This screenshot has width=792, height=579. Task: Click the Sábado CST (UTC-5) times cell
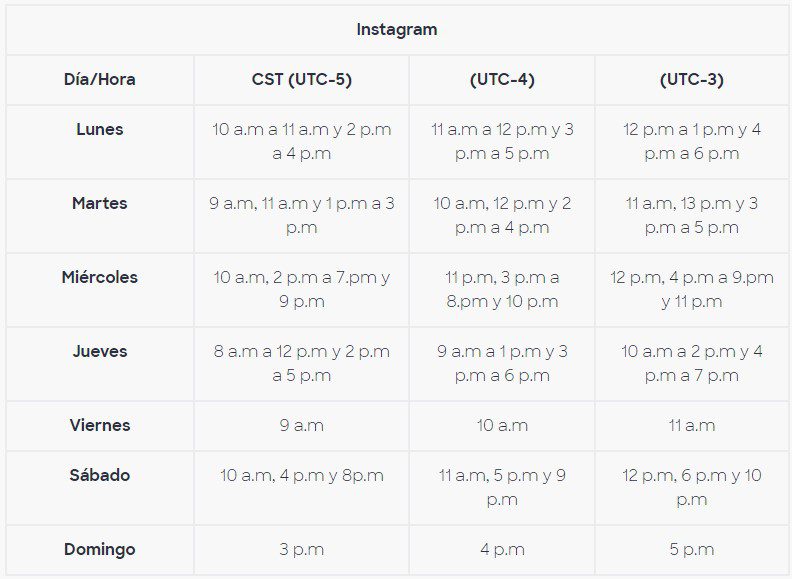tap(302, 475)
